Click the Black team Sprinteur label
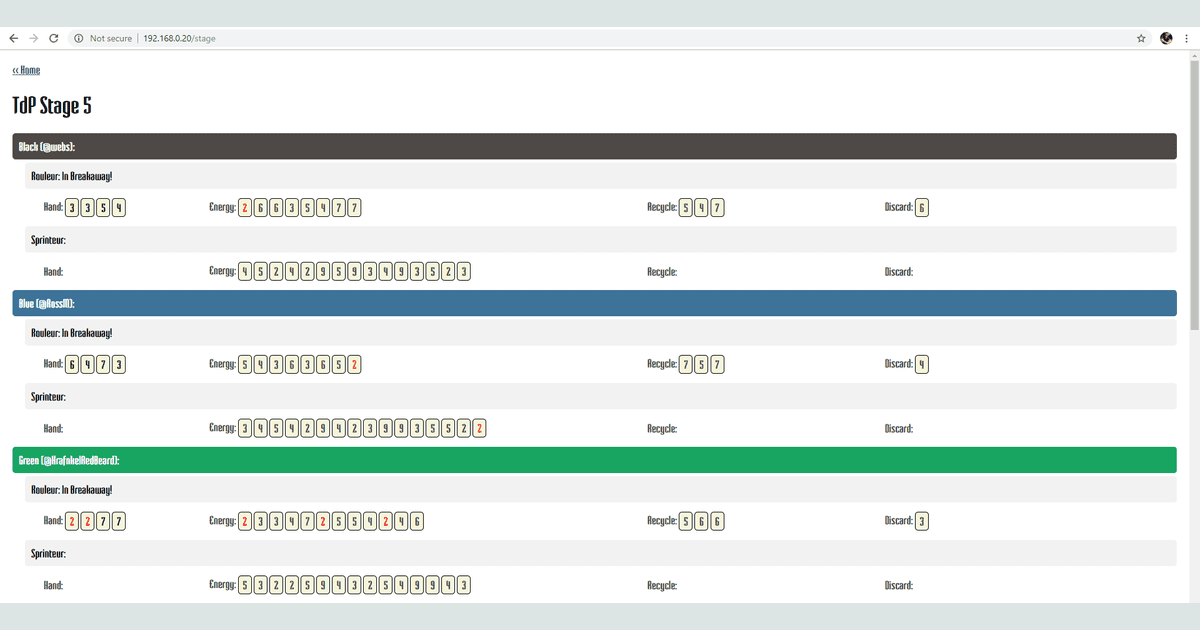This screenshot has height=630, width=1200. pyautogui.click(x=48, y=240)
